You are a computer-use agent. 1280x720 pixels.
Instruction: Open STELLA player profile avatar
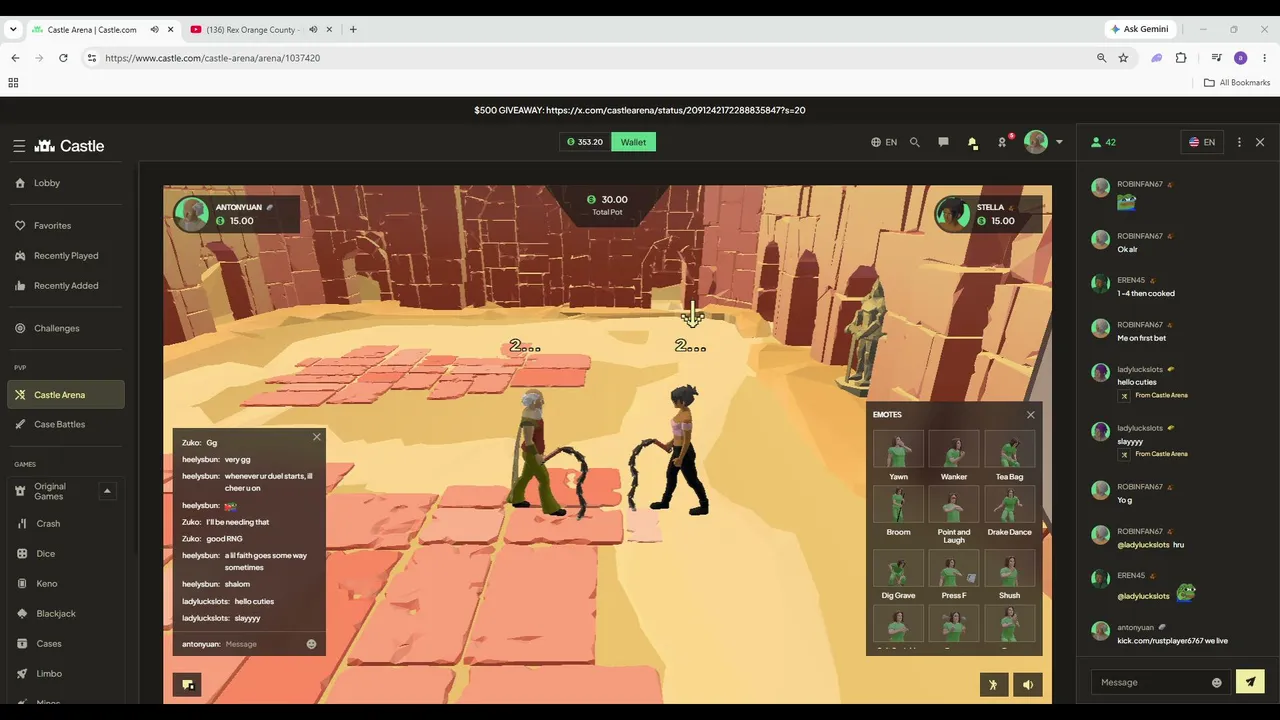(x=953, y=213)
